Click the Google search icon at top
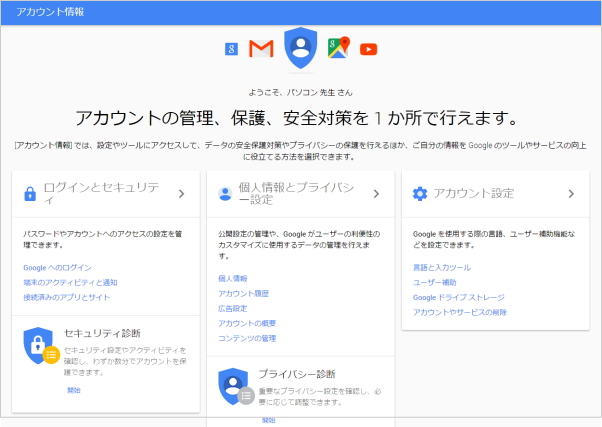 point(231,48)
